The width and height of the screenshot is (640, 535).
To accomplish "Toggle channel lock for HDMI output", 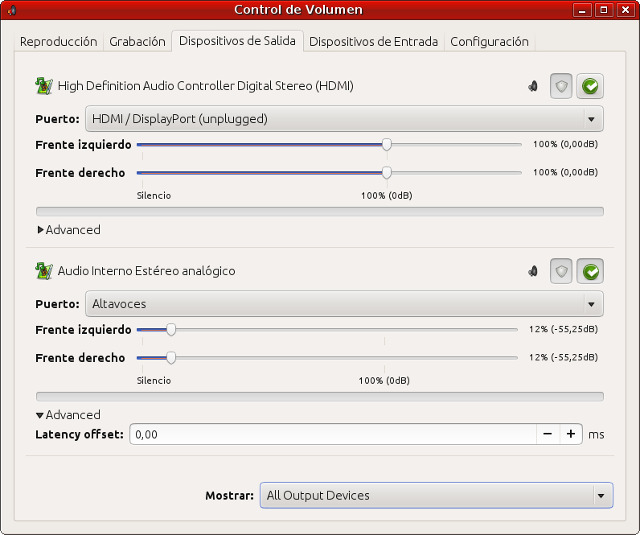I will pyautogui.click(x=562, y=86).
